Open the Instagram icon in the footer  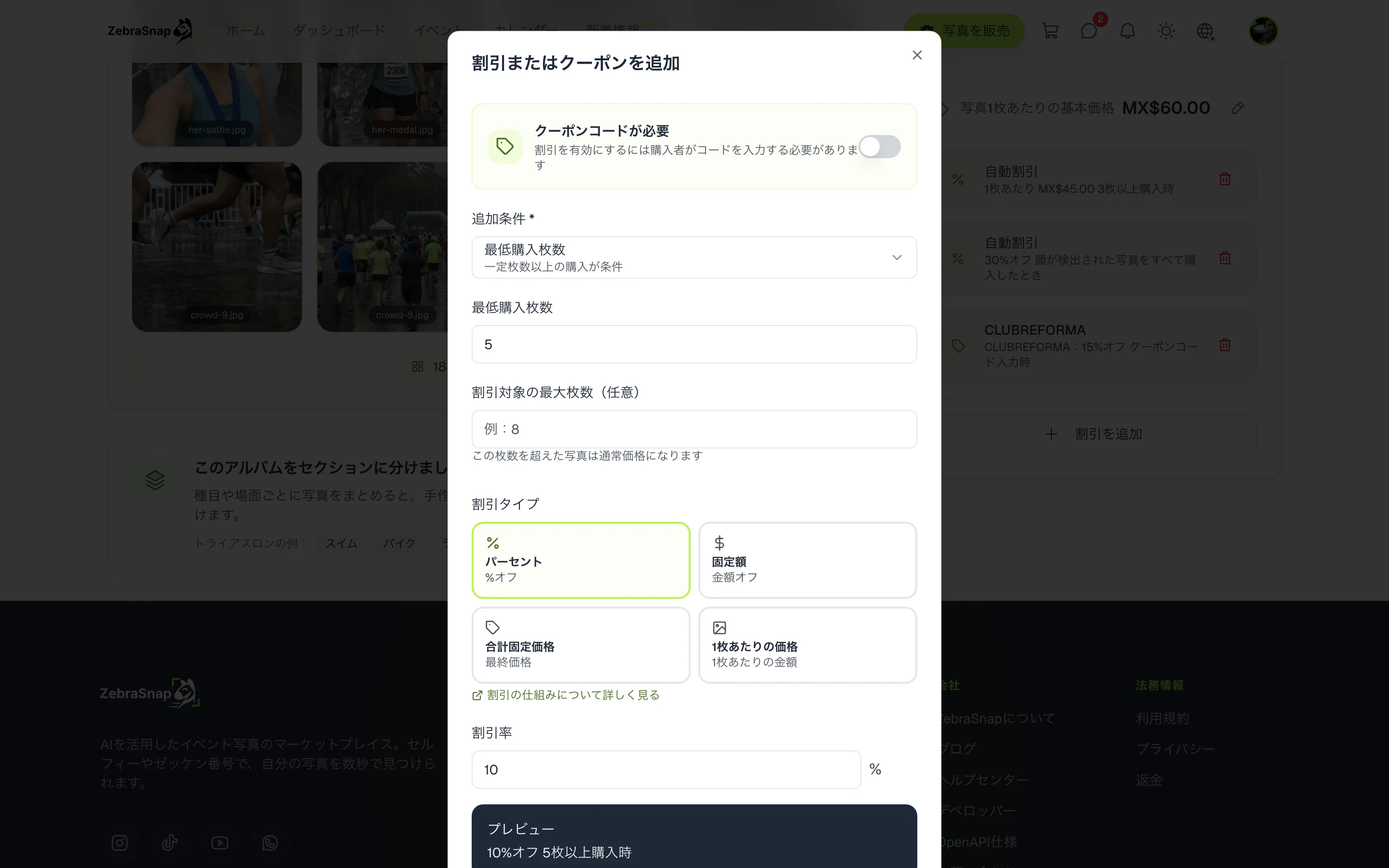(x=120, y=843)
